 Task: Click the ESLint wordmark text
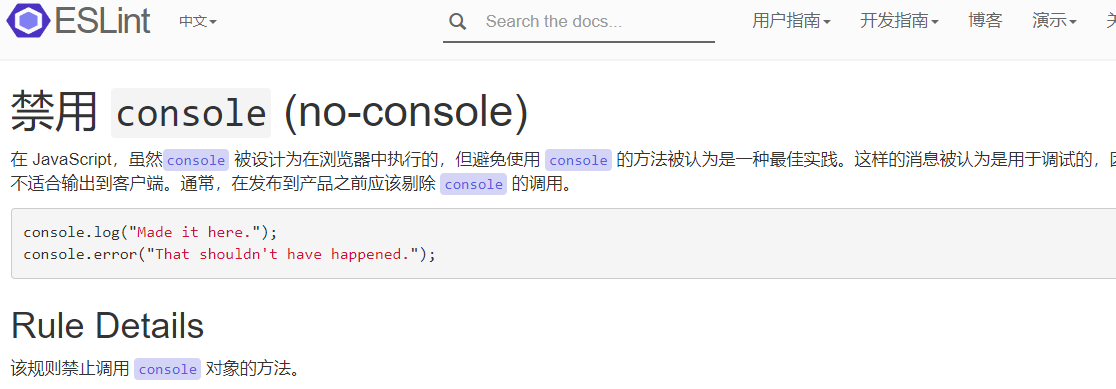coord(102,20)
